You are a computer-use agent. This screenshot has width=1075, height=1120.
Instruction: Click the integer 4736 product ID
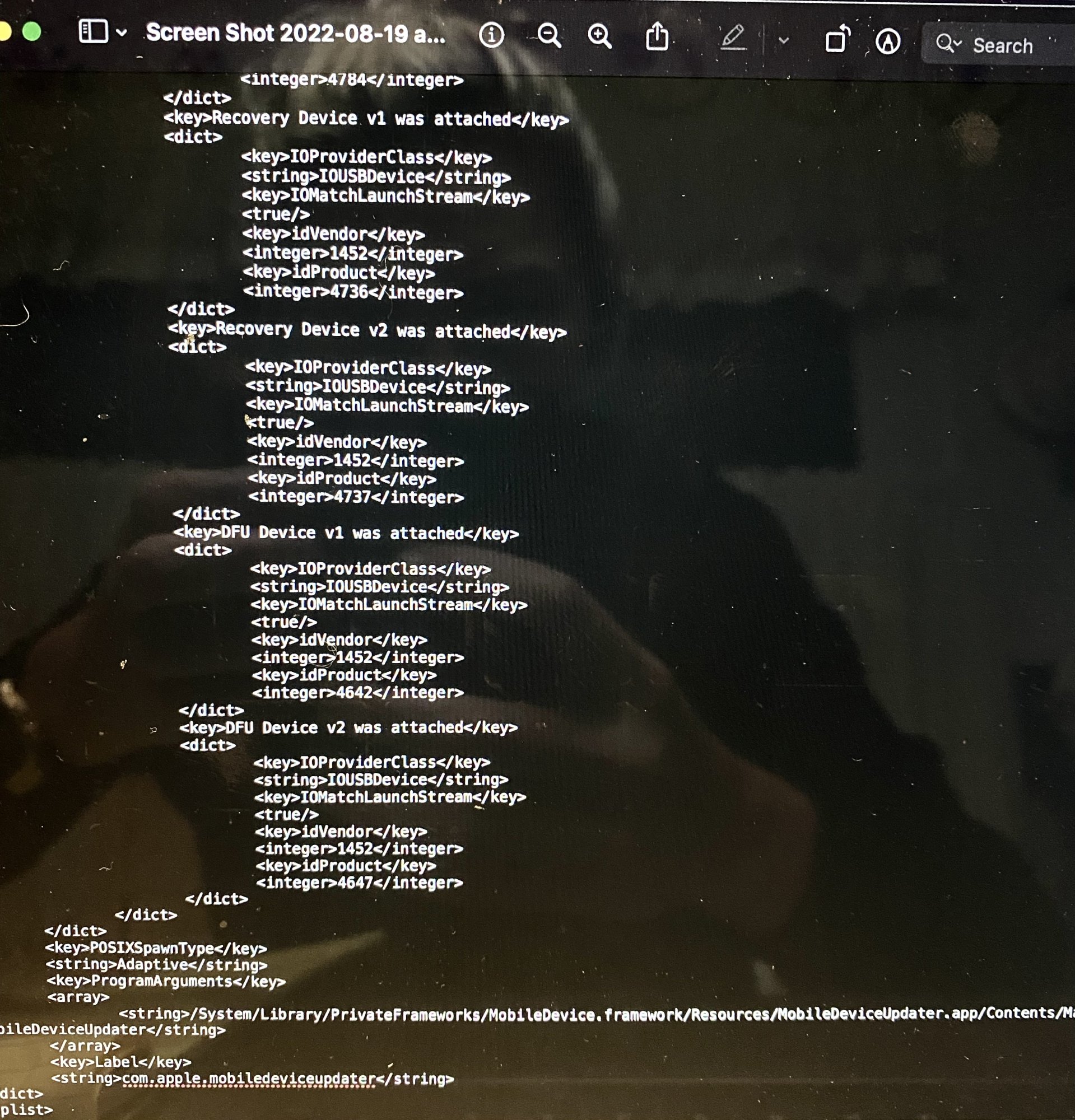point(353,292)
